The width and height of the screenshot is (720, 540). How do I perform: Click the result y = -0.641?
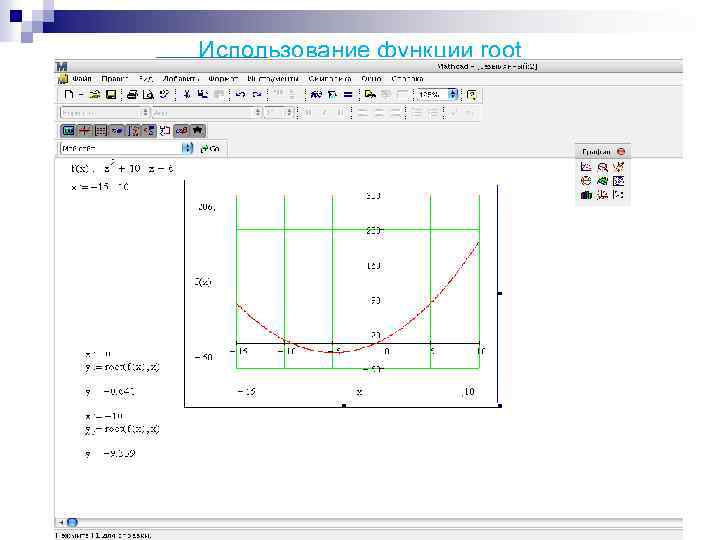click(110, 392)
